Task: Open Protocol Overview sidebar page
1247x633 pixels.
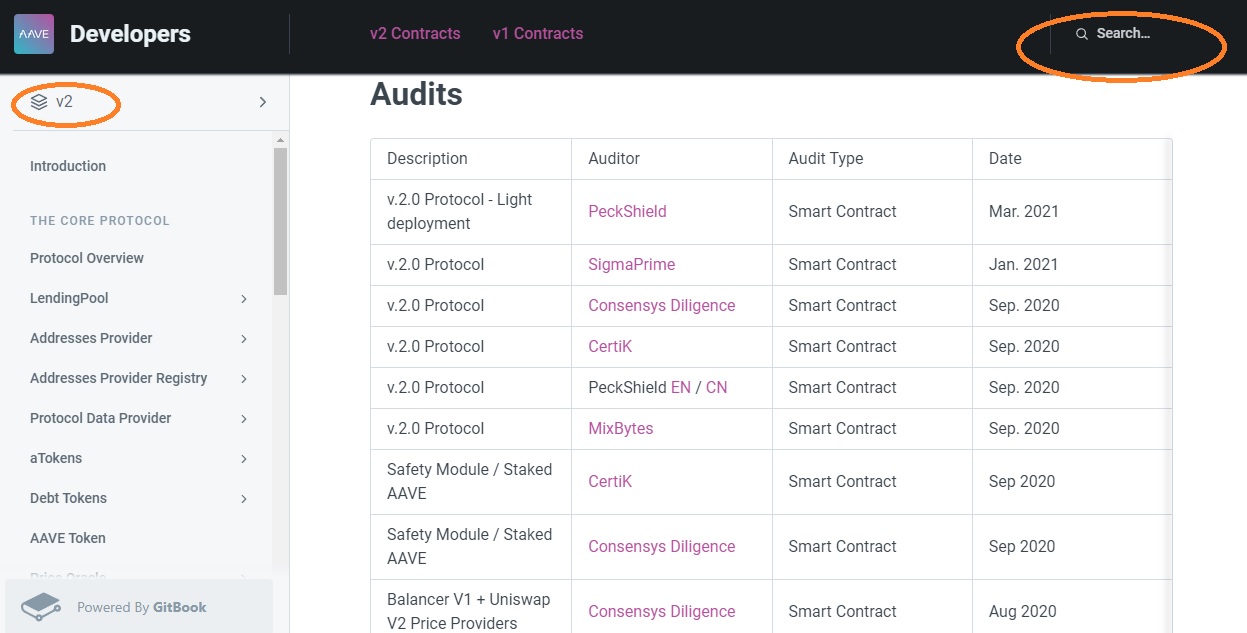Action: (87, 258)
